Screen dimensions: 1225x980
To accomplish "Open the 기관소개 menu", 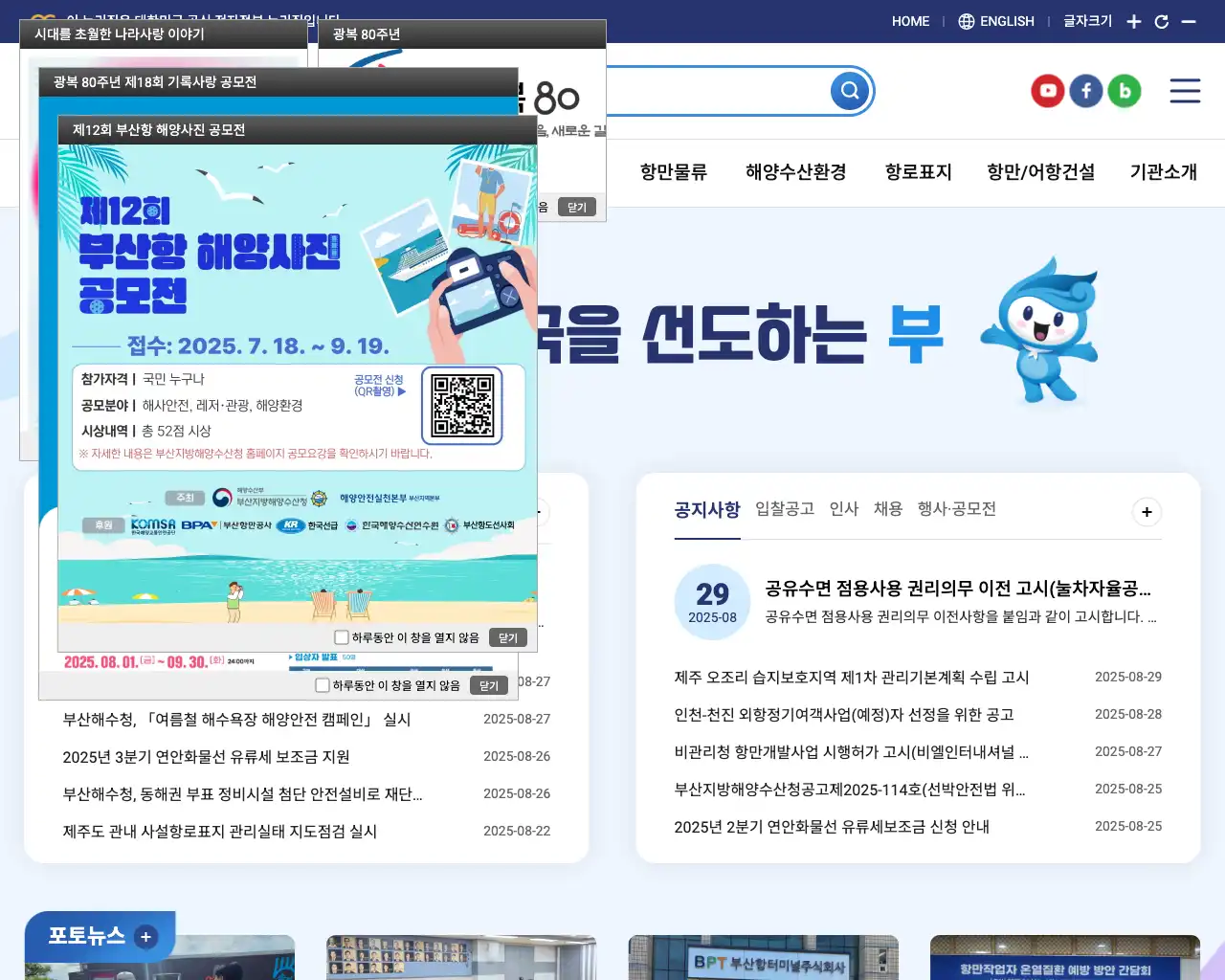I will (x=1164, y=172).
